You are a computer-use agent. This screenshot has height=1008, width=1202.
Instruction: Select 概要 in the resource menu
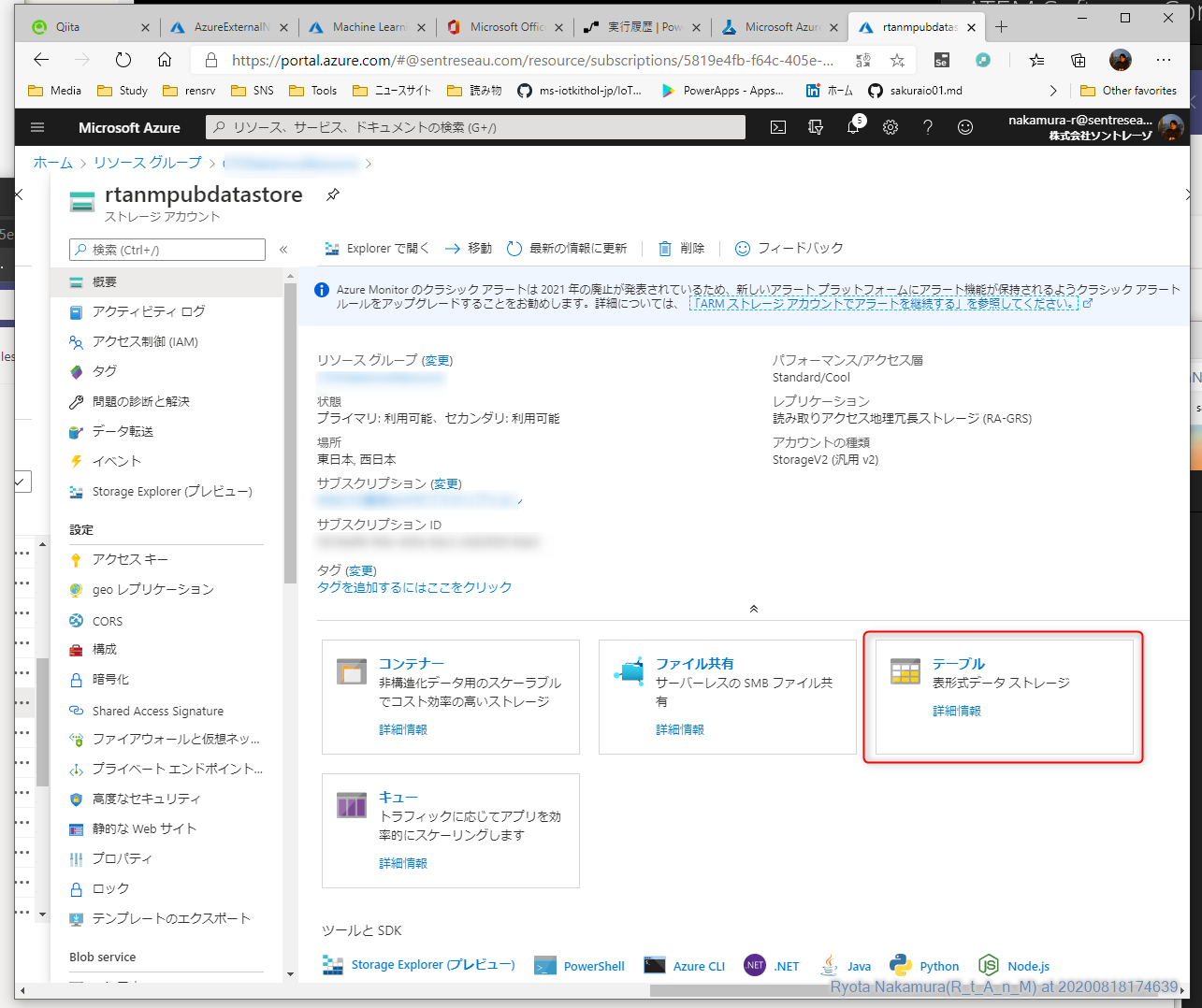point(167,282)
